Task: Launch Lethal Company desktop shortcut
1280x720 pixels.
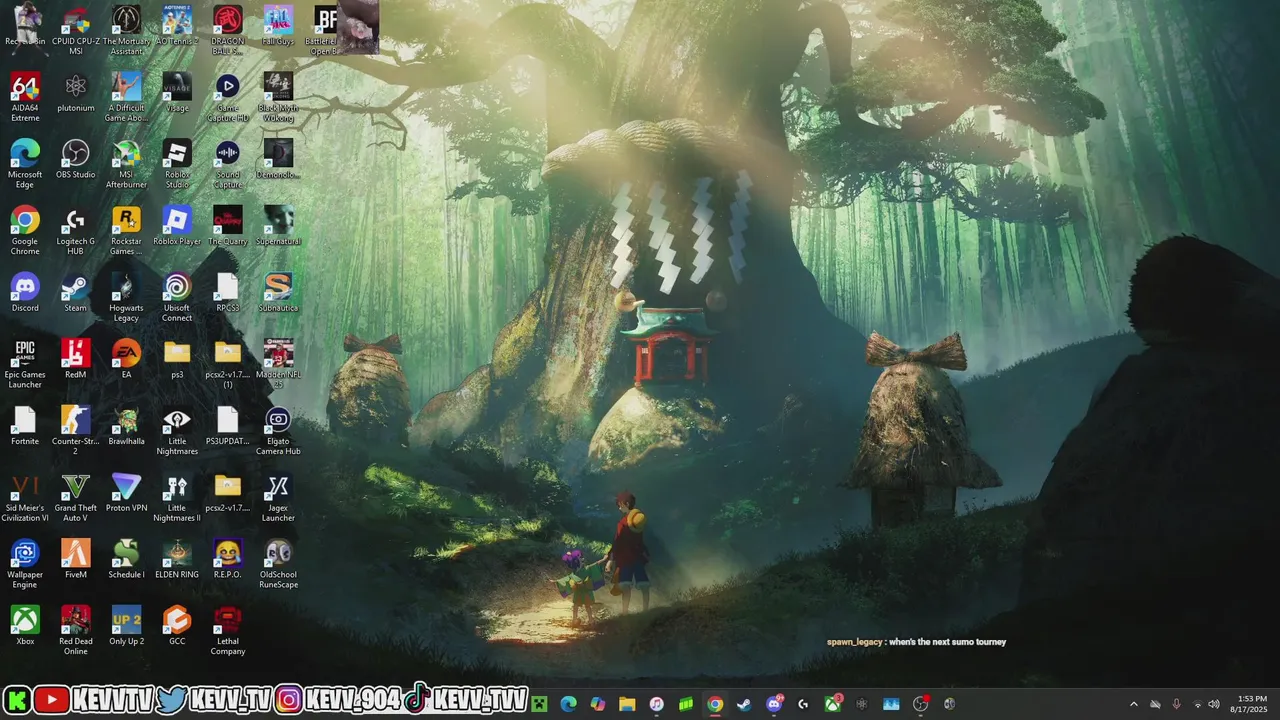Action: tap(228, 631)
